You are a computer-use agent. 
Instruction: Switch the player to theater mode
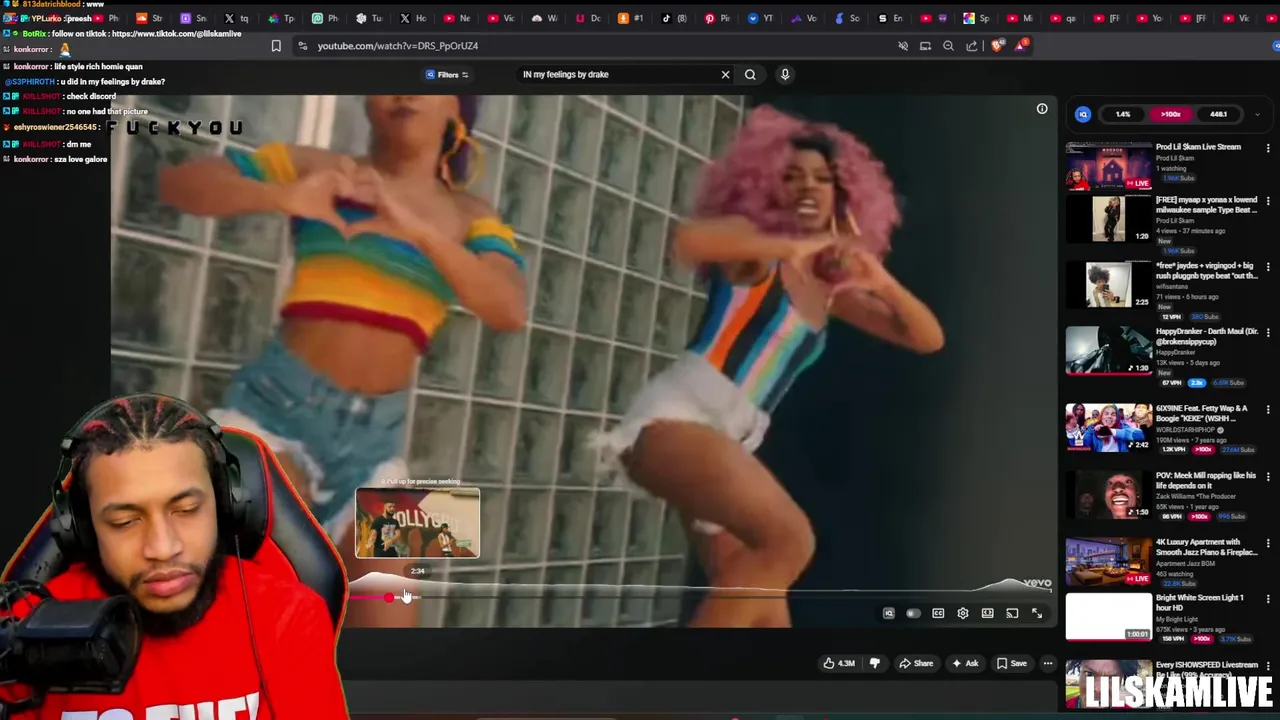(x=987, y=614)
